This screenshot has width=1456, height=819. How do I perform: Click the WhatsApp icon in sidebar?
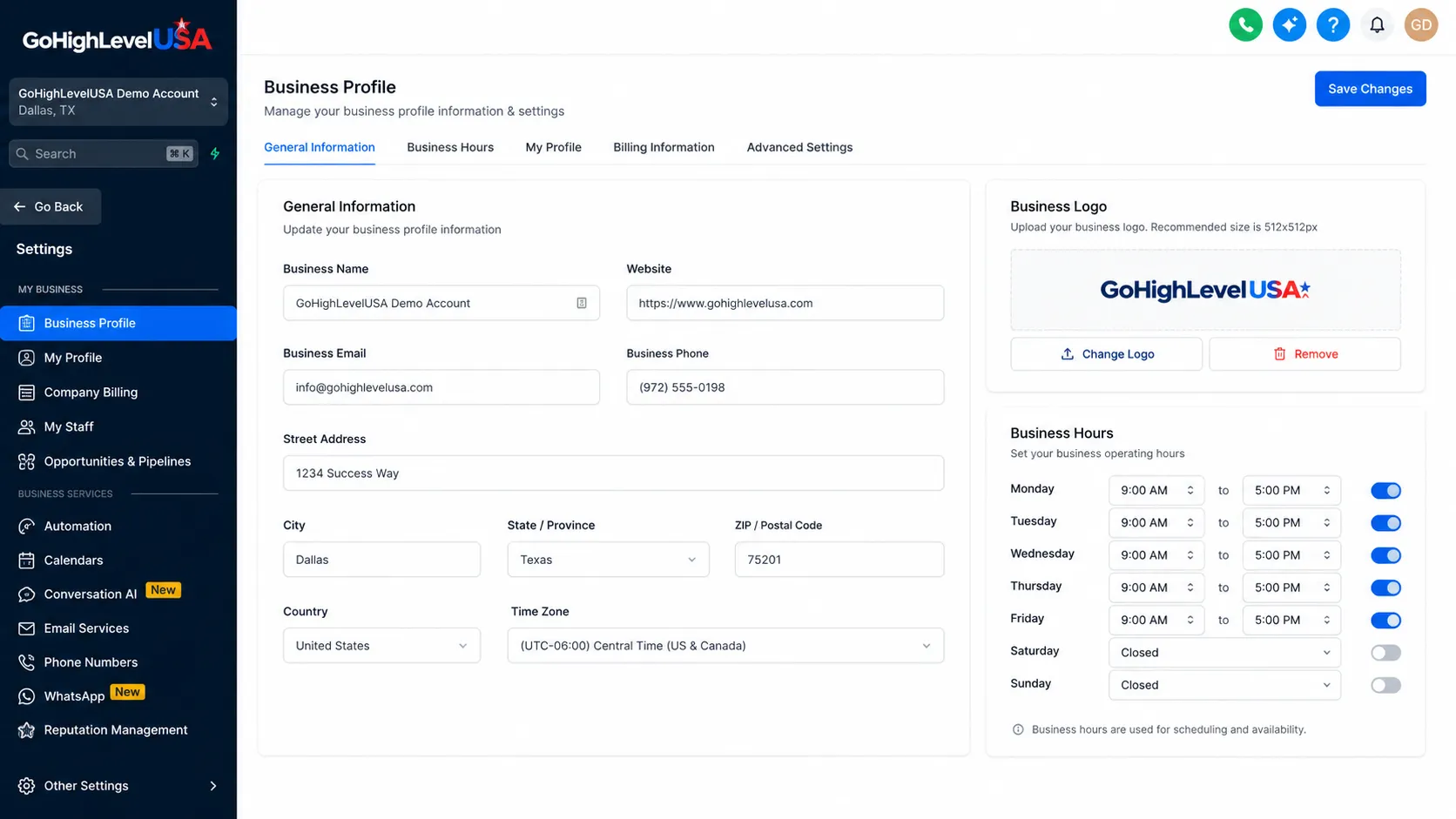click(x=27, y=696)
